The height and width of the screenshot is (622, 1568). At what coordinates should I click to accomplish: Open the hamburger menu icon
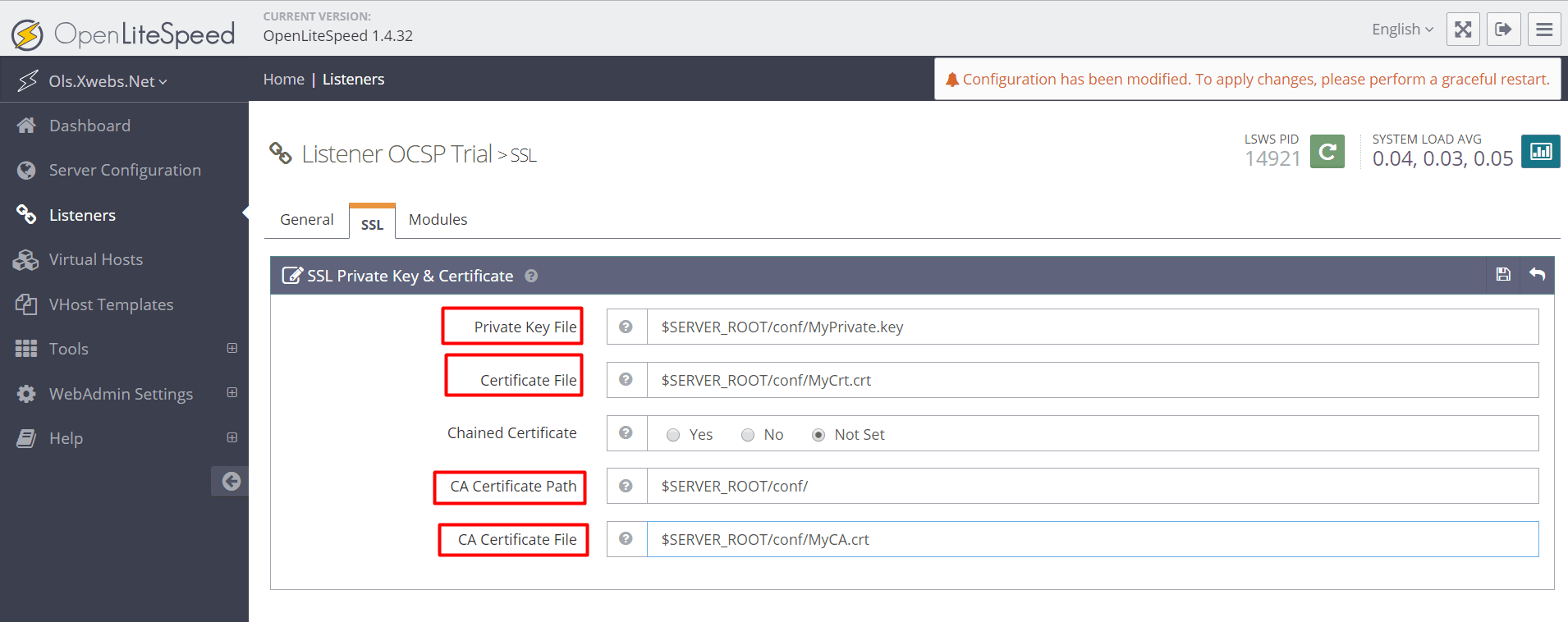pos(1544,30)
